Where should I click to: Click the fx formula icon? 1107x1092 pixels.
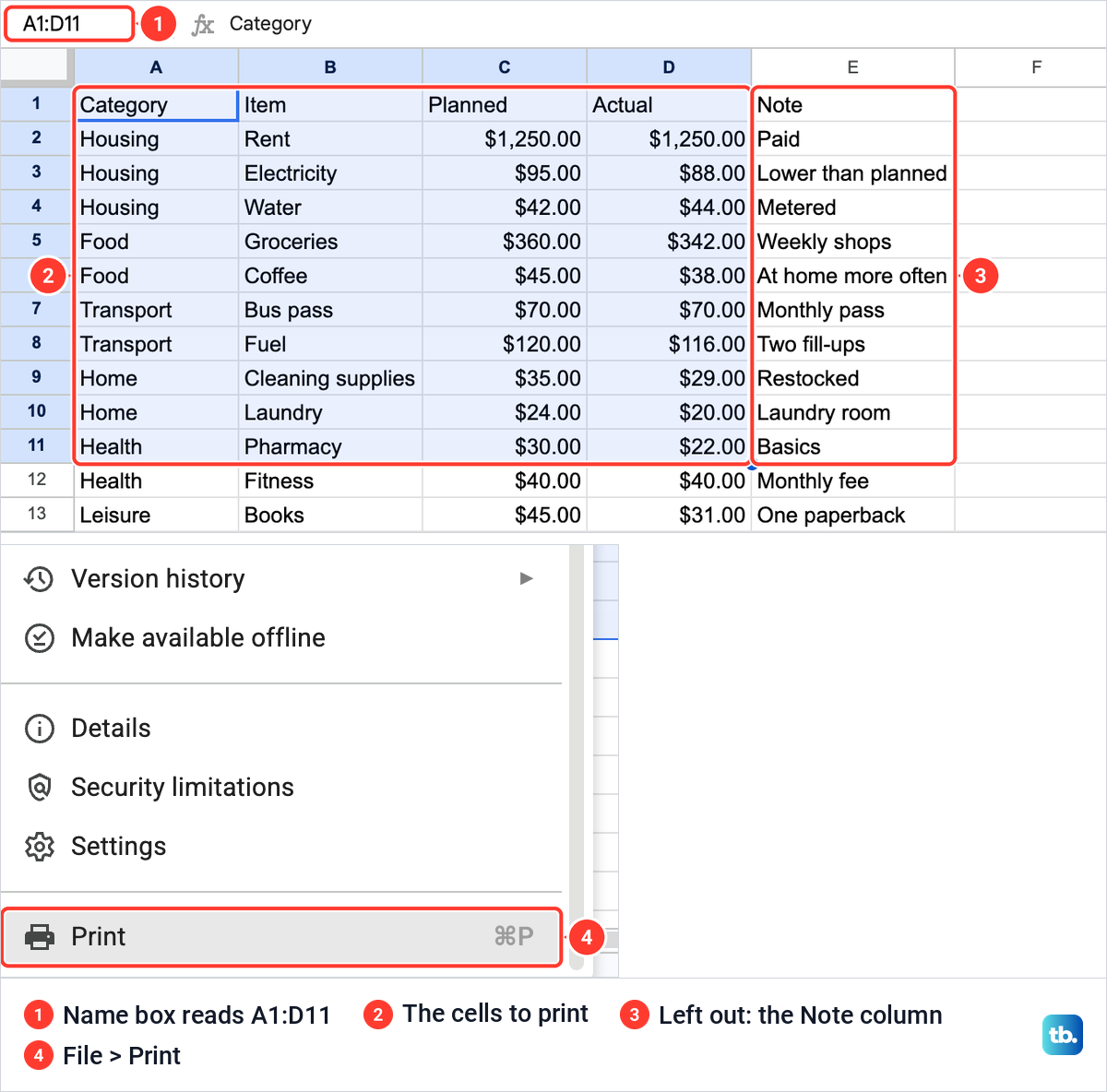(203, 25)
